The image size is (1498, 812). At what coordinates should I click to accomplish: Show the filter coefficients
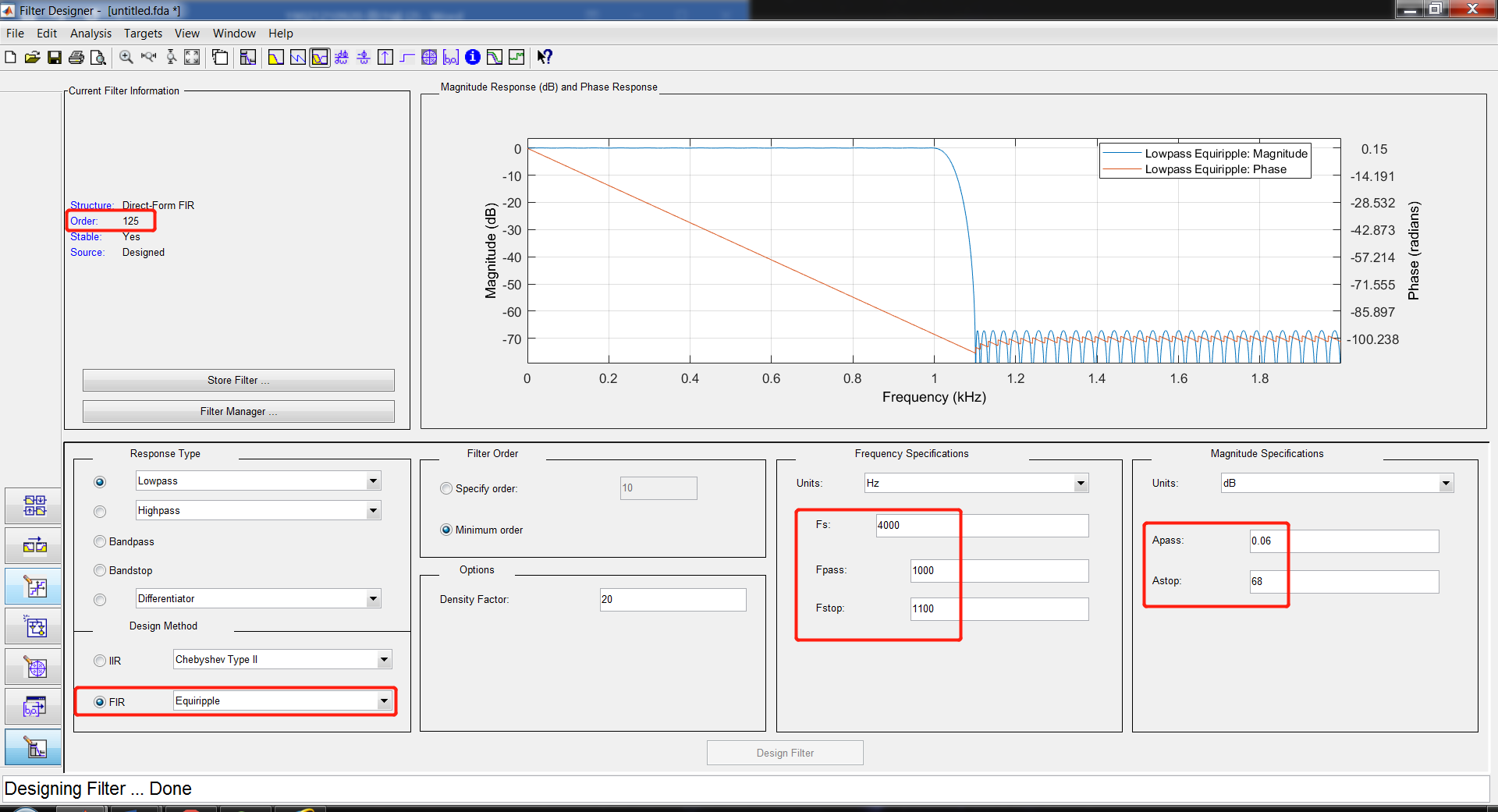point(451,57)
